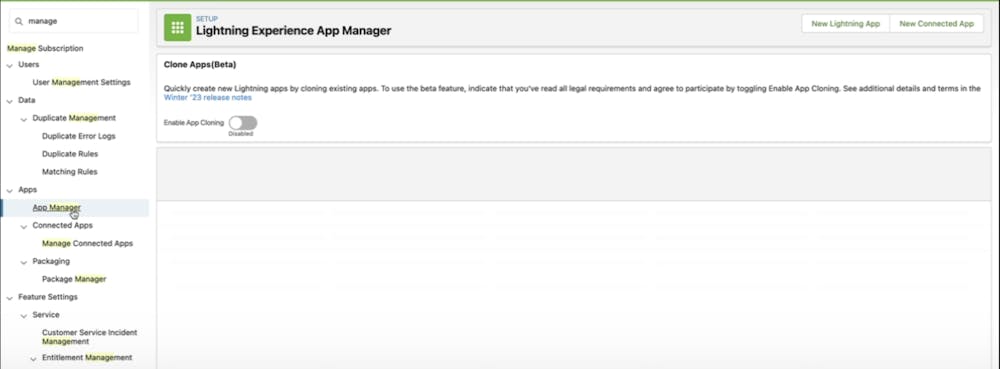Collapse the Users section chevron

click(x=10, y=65)
